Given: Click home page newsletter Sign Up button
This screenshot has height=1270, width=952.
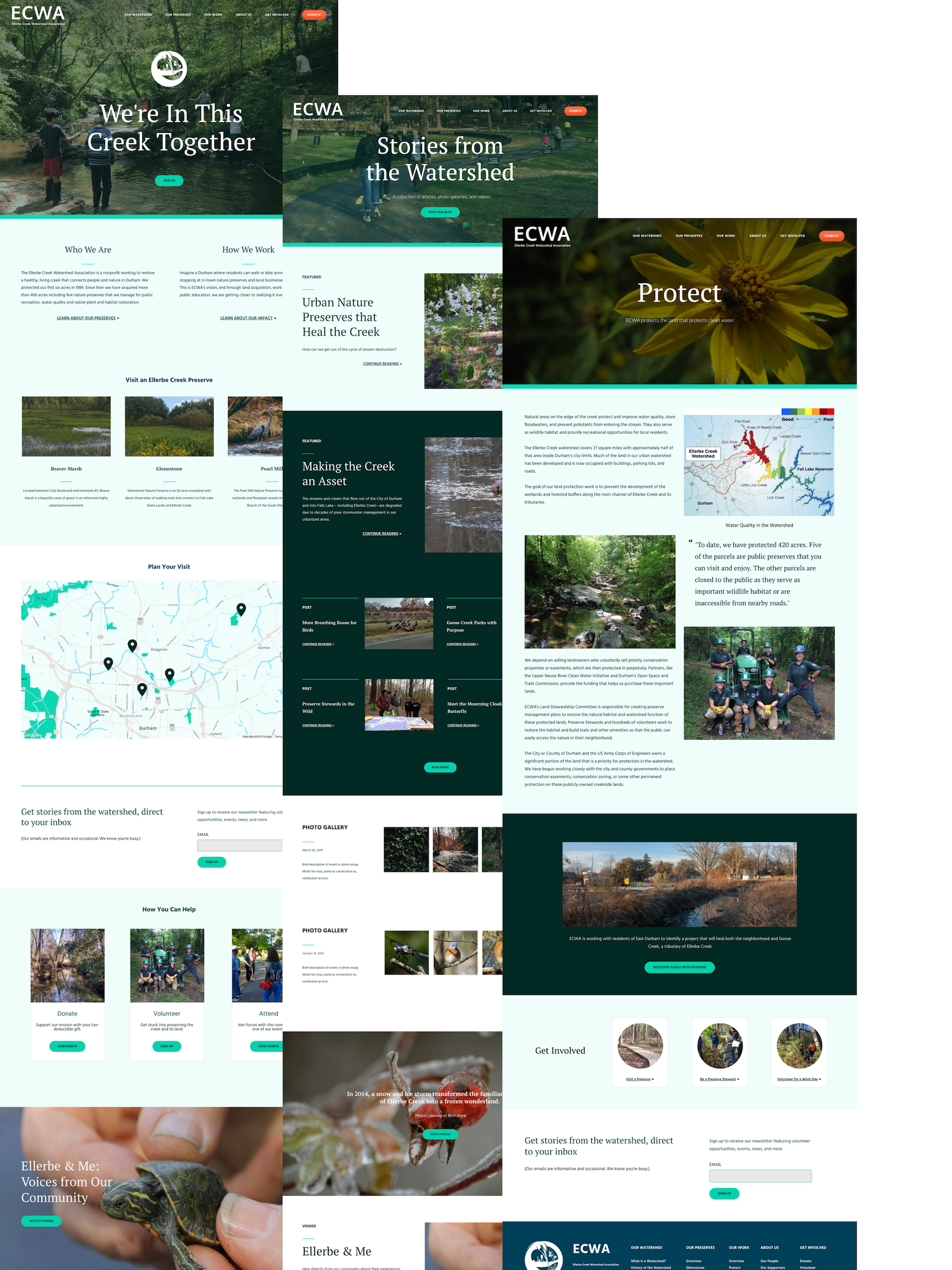Looking at the screenshot, I should (212, 862).
